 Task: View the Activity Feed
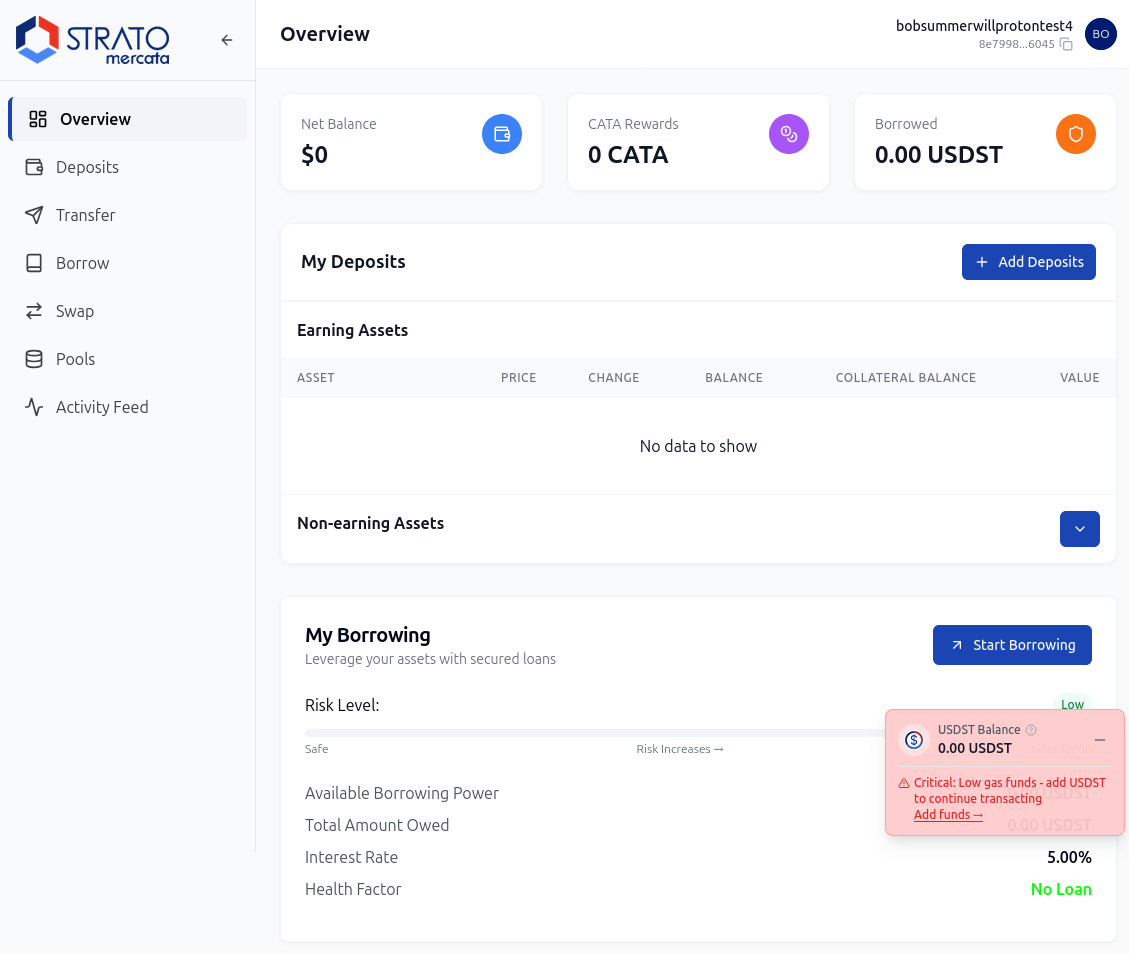pyautogui.click(x=100, y=407)
